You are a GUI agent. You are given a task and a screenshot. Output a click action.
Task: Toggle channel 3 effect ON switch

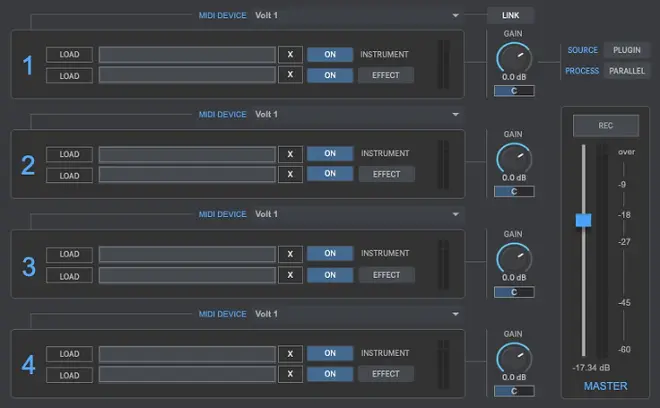click(x=330, y=275)
